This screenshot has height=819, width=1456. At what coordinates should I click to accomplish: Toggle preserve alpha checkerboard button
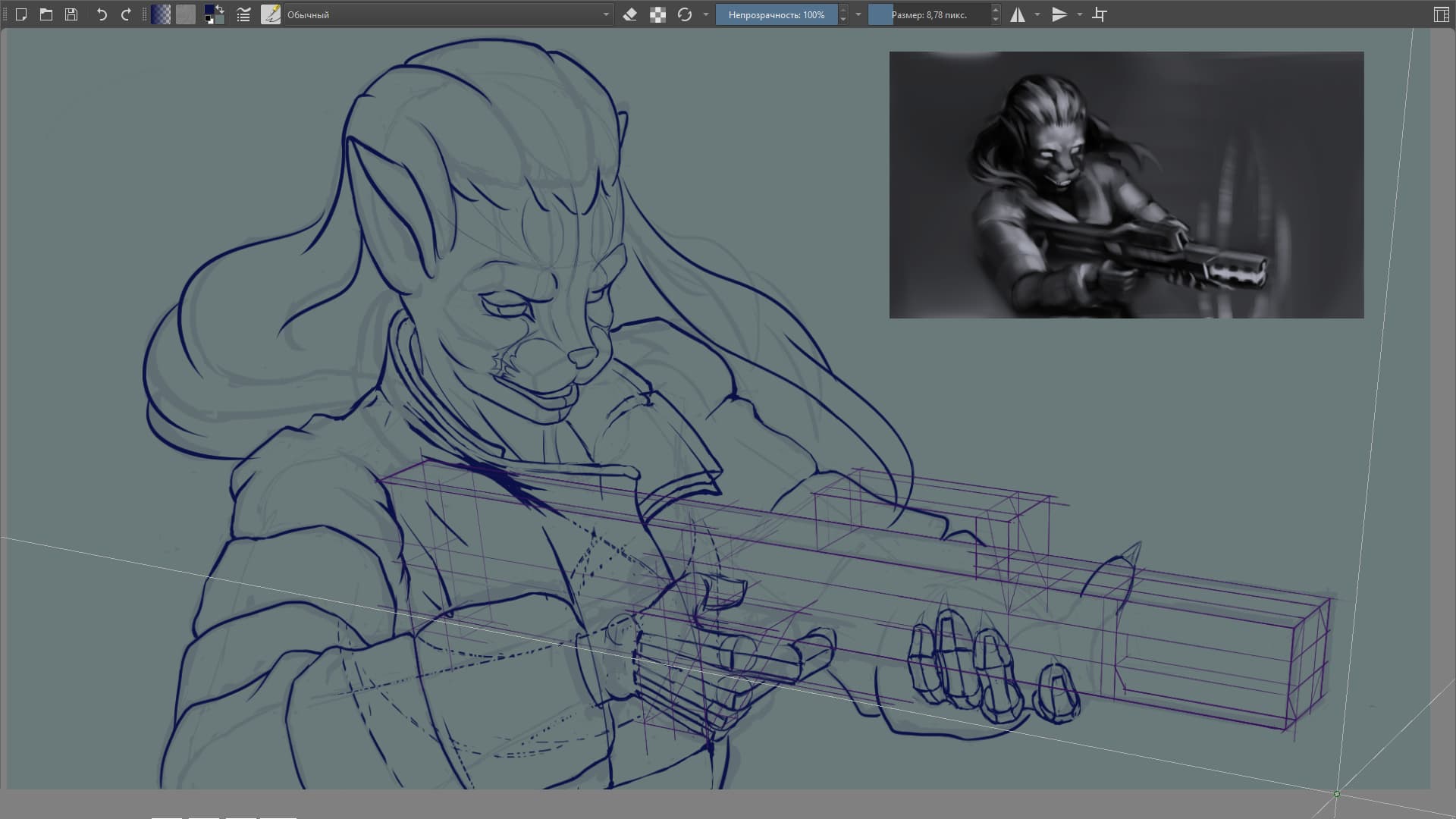tap(657, 14)
